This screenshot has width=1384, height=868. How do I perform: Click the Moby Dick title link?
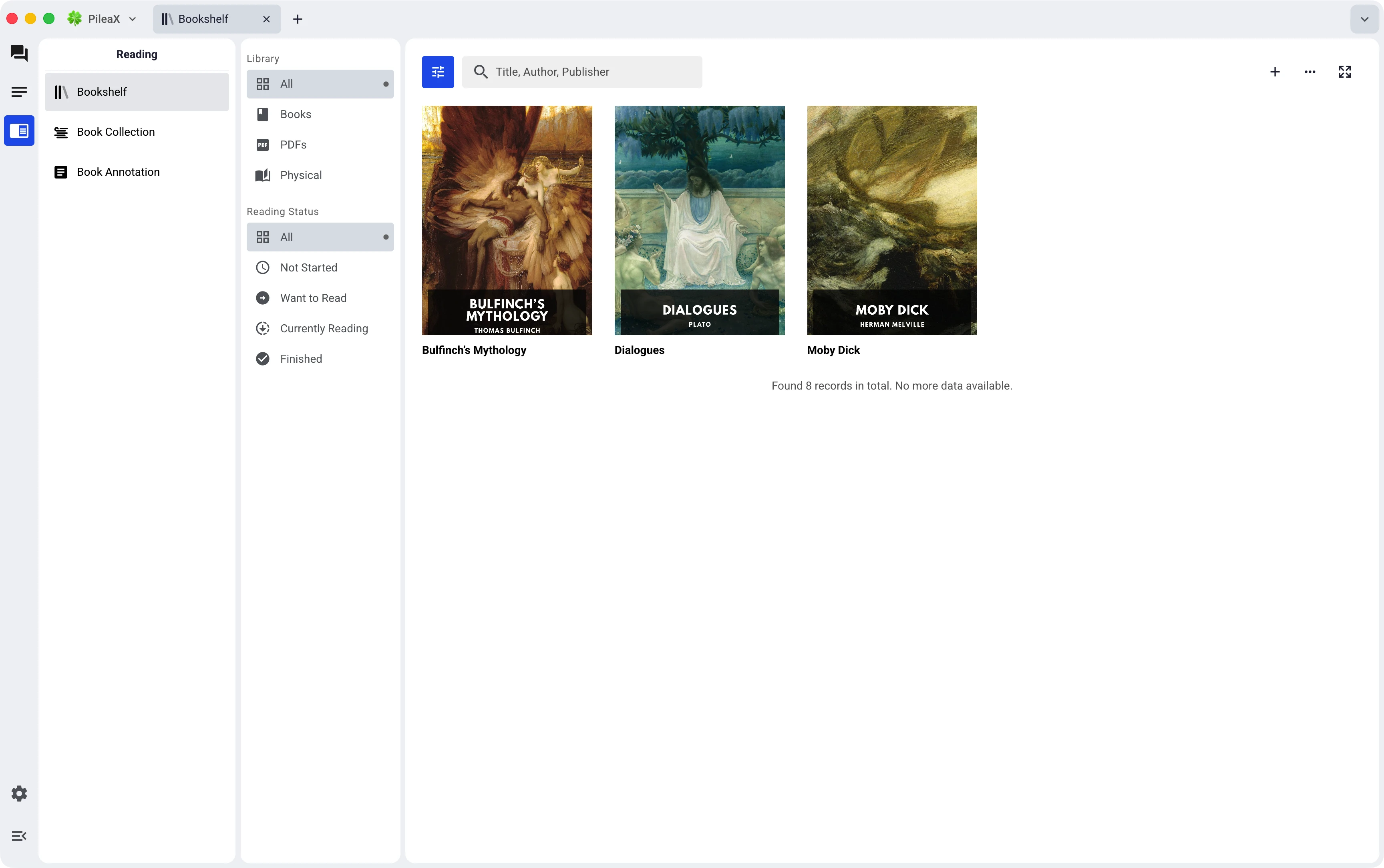pos(833,350)
